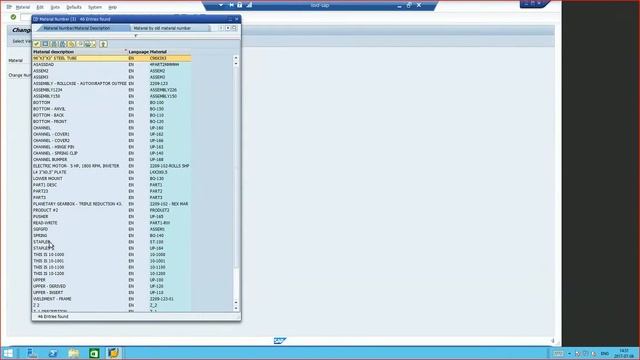Viewport: 640px width, 360px height.
Task: Click the scroll down arrow at the hit list scrollbar bottom
Action: click(236, 308)
